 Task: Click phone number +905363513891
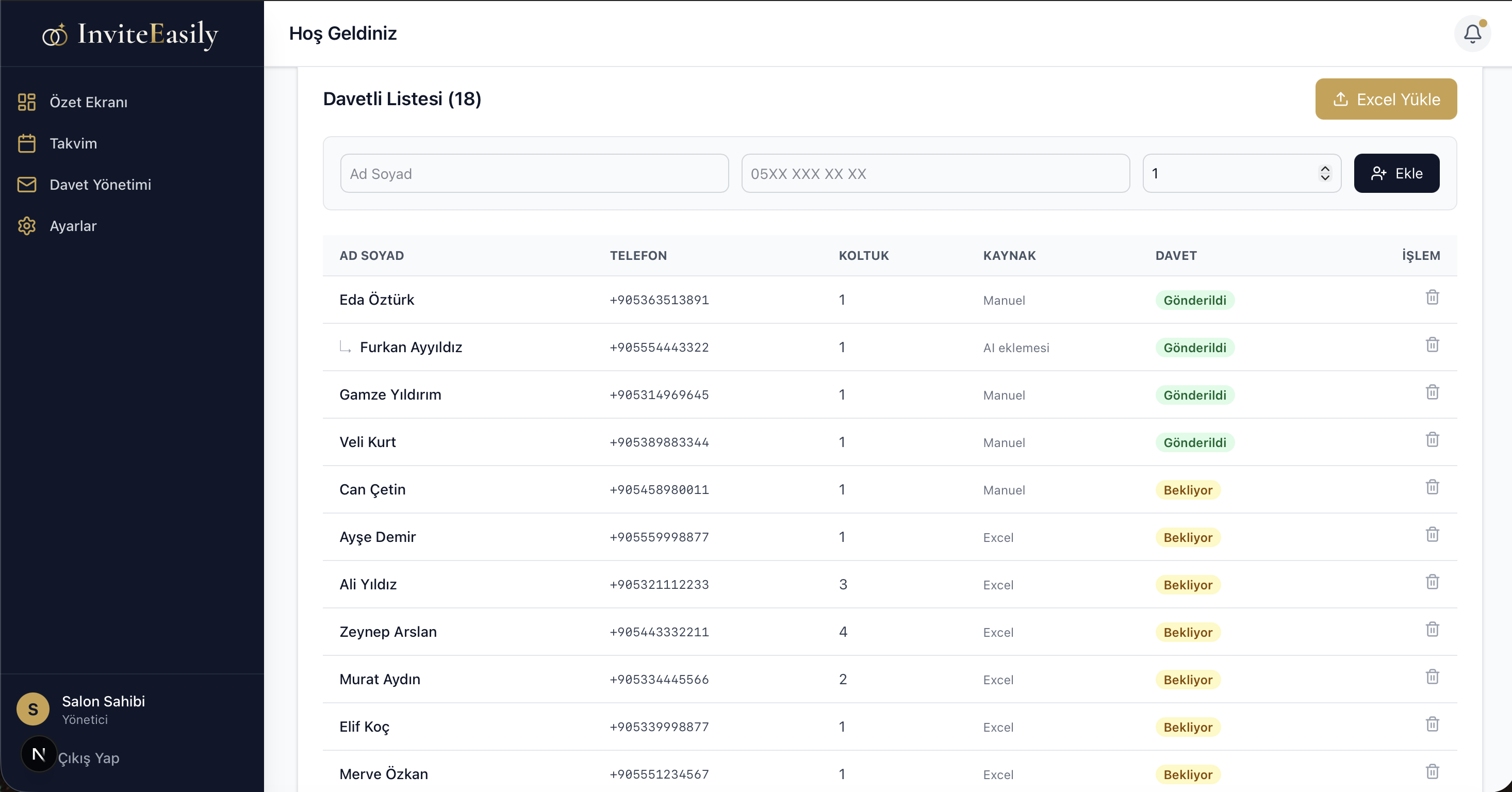point(659,301)
